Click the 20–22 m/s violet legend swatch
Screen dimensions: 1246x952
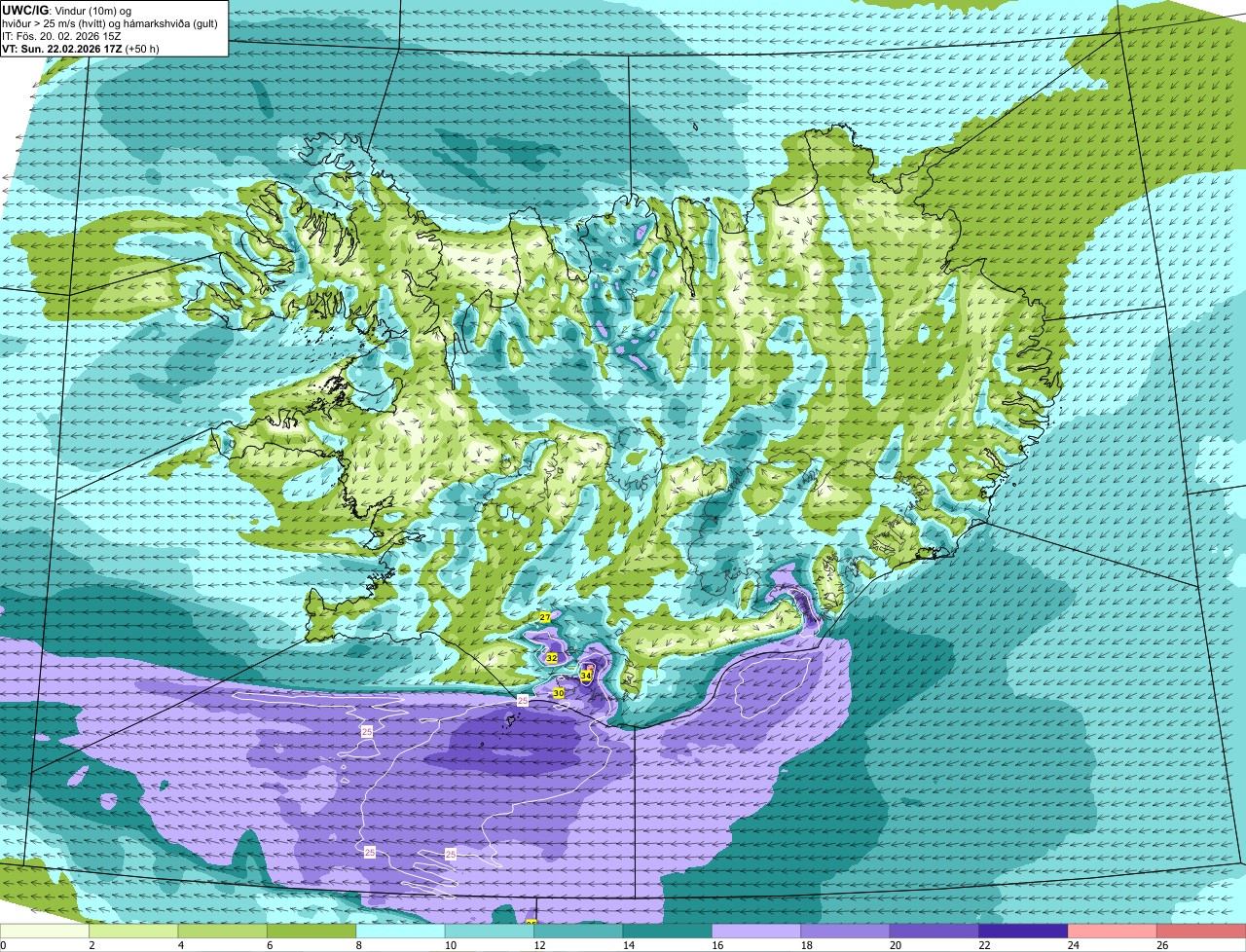pyautogui.click(x=934, y=932)
